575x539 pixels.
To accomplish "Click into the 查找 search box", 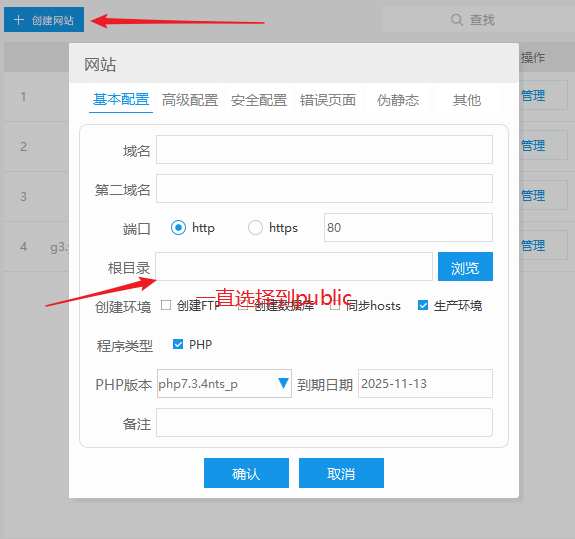I will (478, 20).
